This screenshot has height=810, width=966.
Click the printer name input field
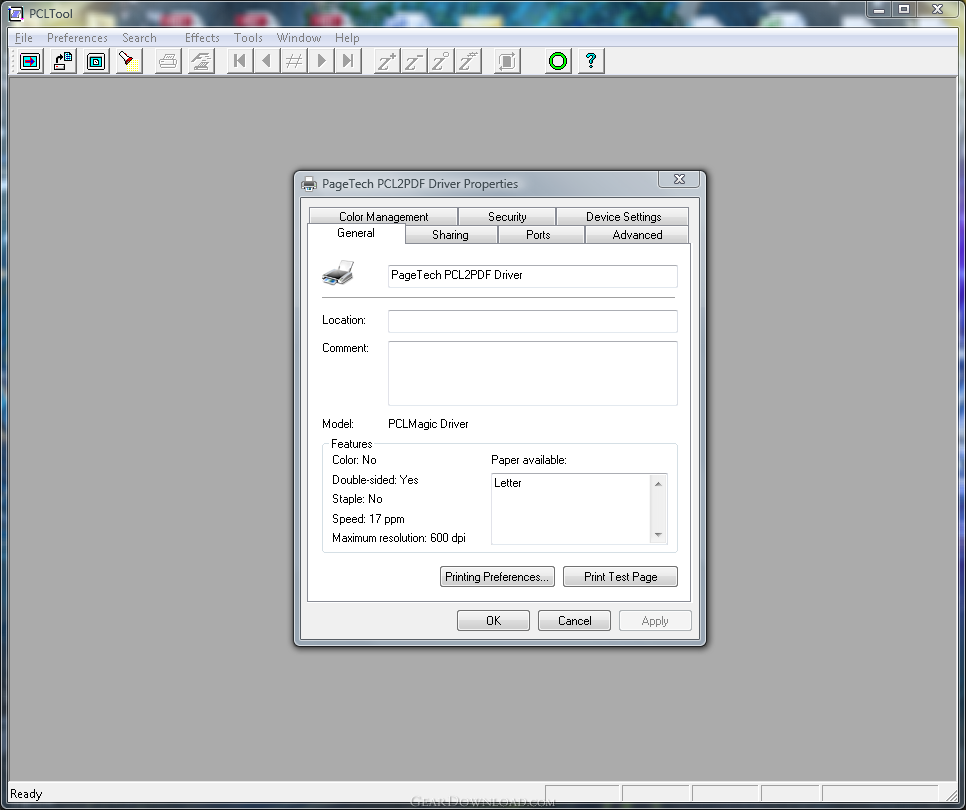click(533, 276)
